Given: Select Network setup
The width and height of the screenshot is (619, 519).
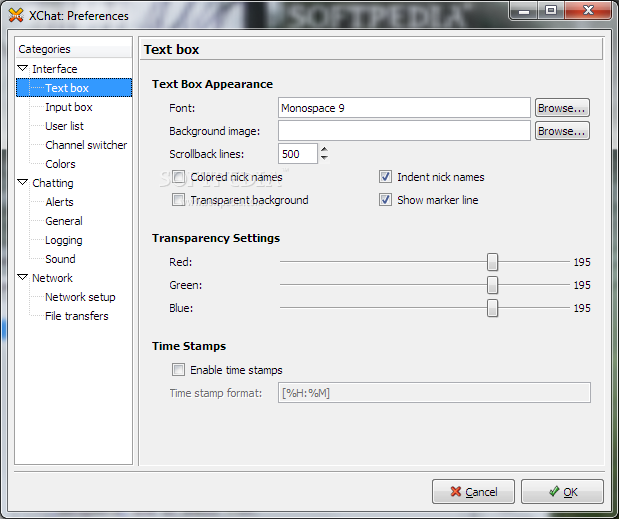Looking at the screenshot, I should (x=80, y=297).
